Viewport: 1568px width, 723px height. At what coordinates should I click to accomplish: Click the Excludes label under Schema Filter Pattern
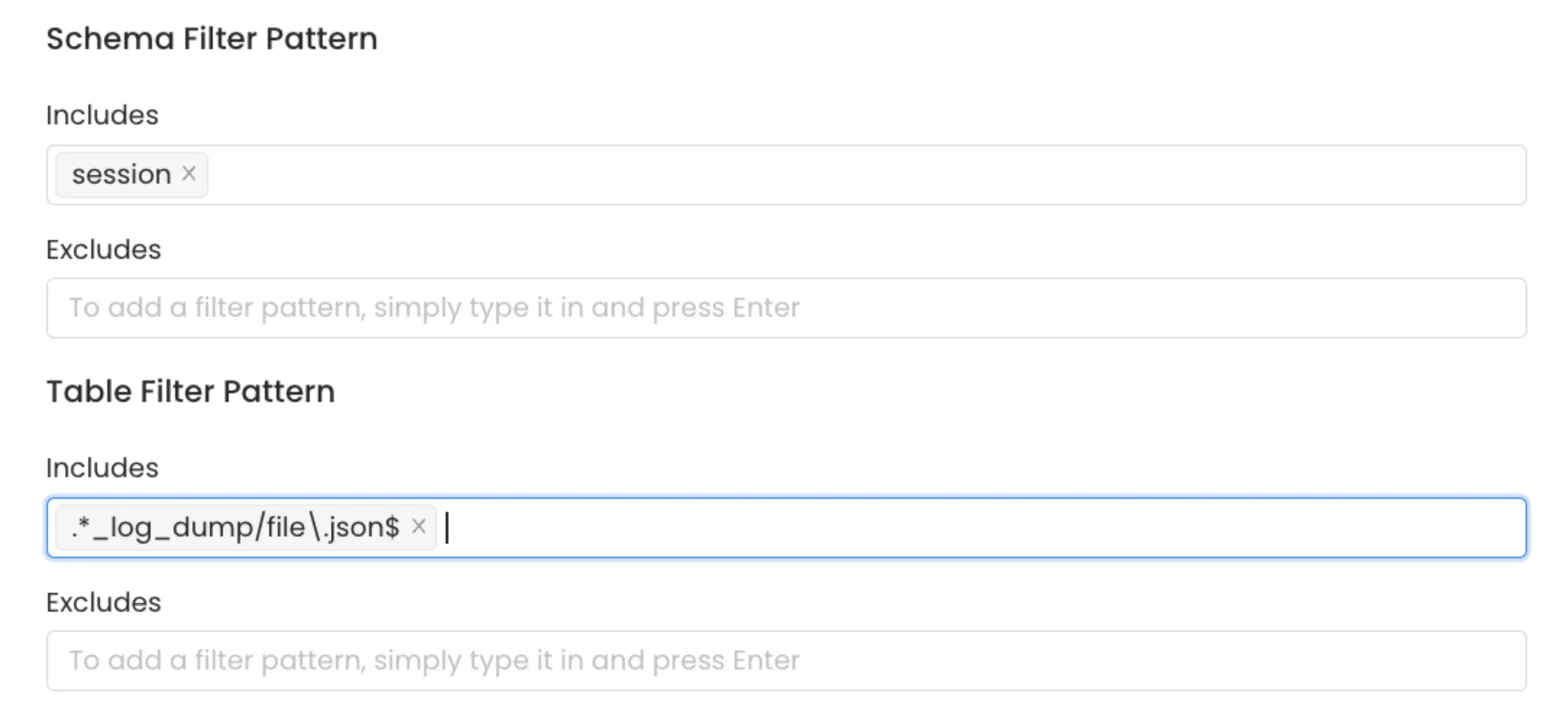click(x=104, y=249)
